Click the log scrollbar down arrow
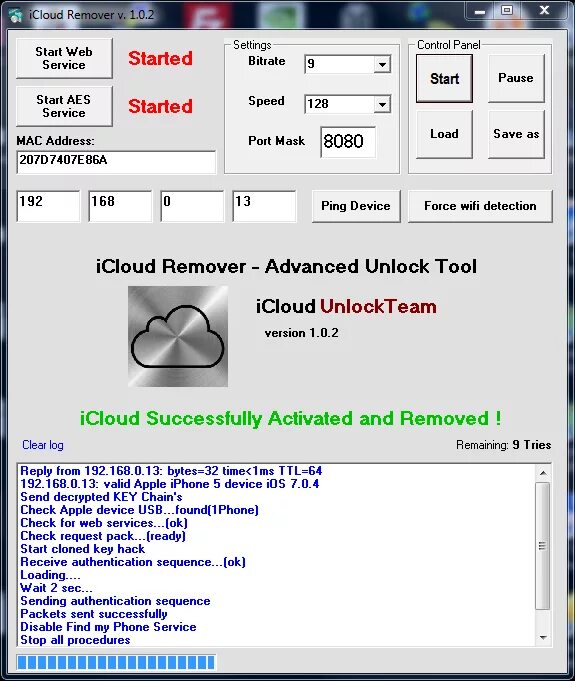This screenshot has width=575, height=681. [x=543, y=638]
